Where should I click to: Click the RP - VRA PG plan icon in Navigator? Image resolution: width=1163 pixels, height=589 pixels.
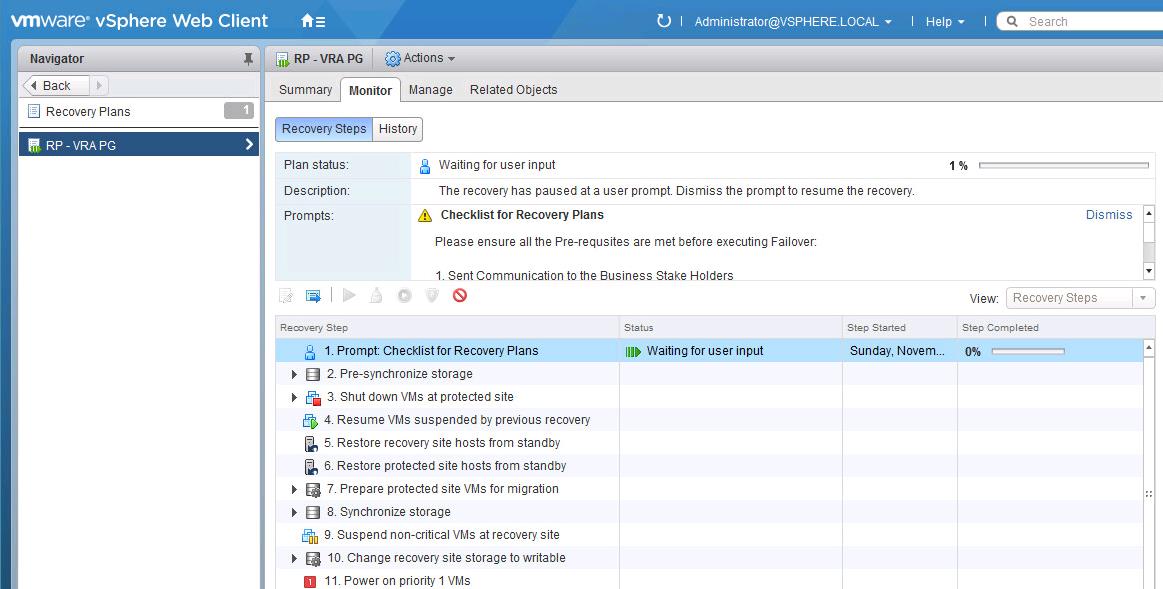click(34, 145)
